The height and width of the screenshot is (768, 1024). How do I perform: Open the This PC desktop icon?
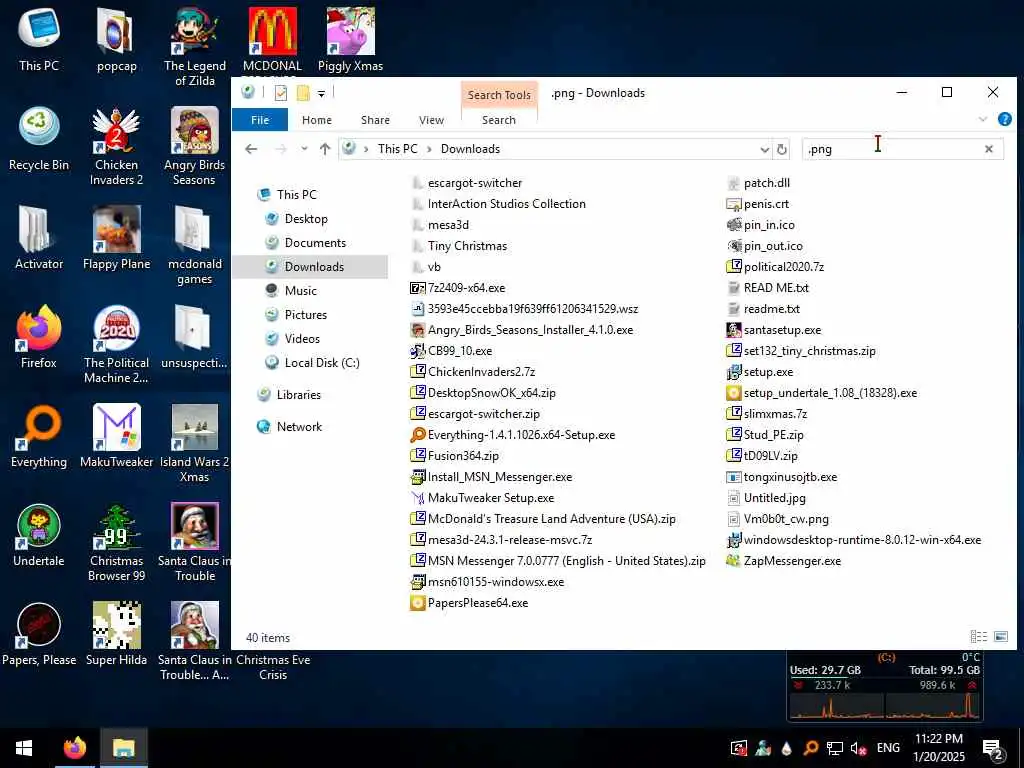[39, 40]
